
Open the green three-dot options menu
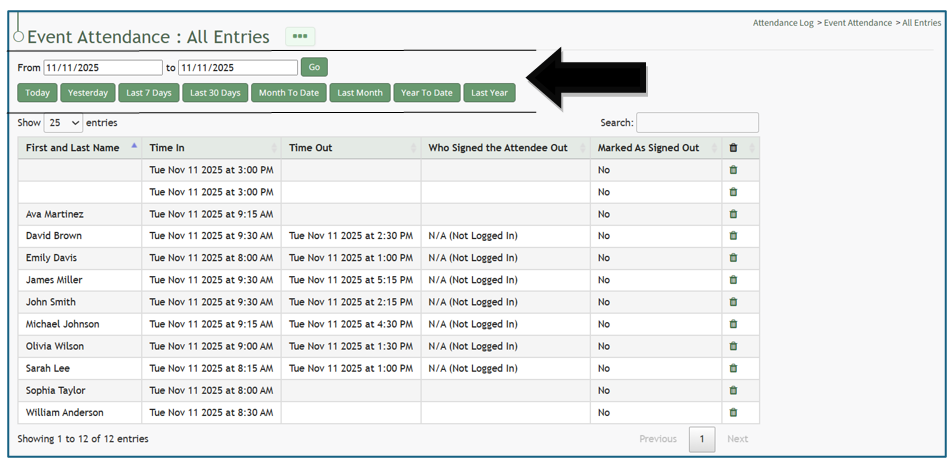pos(300,37)
